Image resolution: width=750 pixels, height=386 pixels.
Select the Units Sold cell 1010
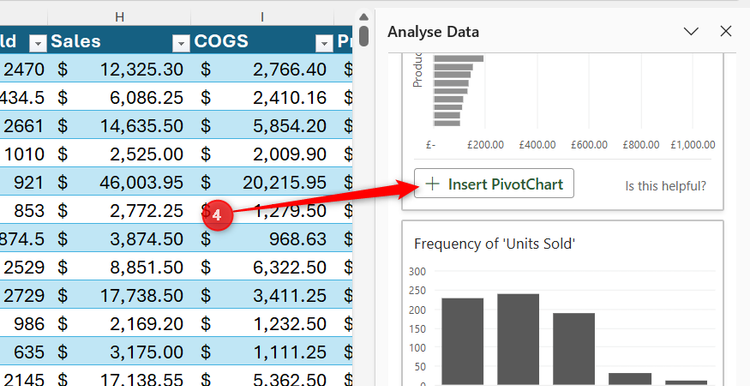[x=23, y=154]
